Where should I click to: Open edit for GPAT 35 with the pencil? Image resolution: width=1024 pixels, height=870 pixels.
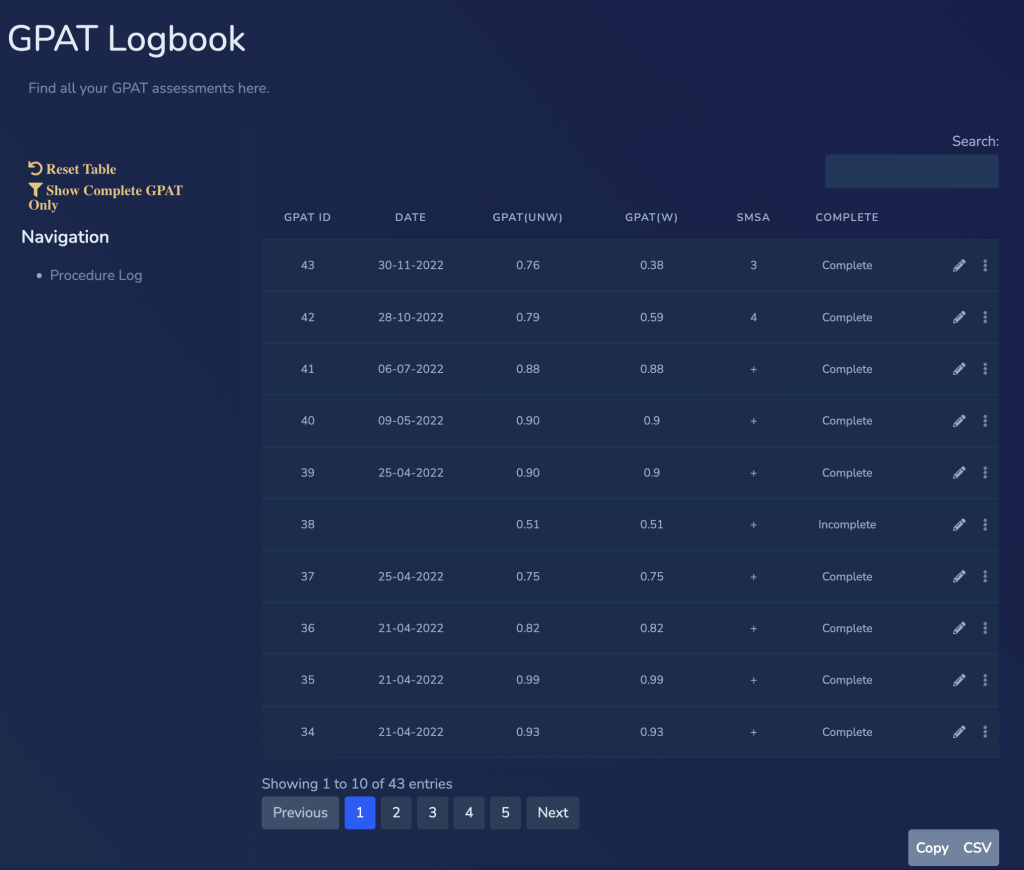[x=959, y=680]
